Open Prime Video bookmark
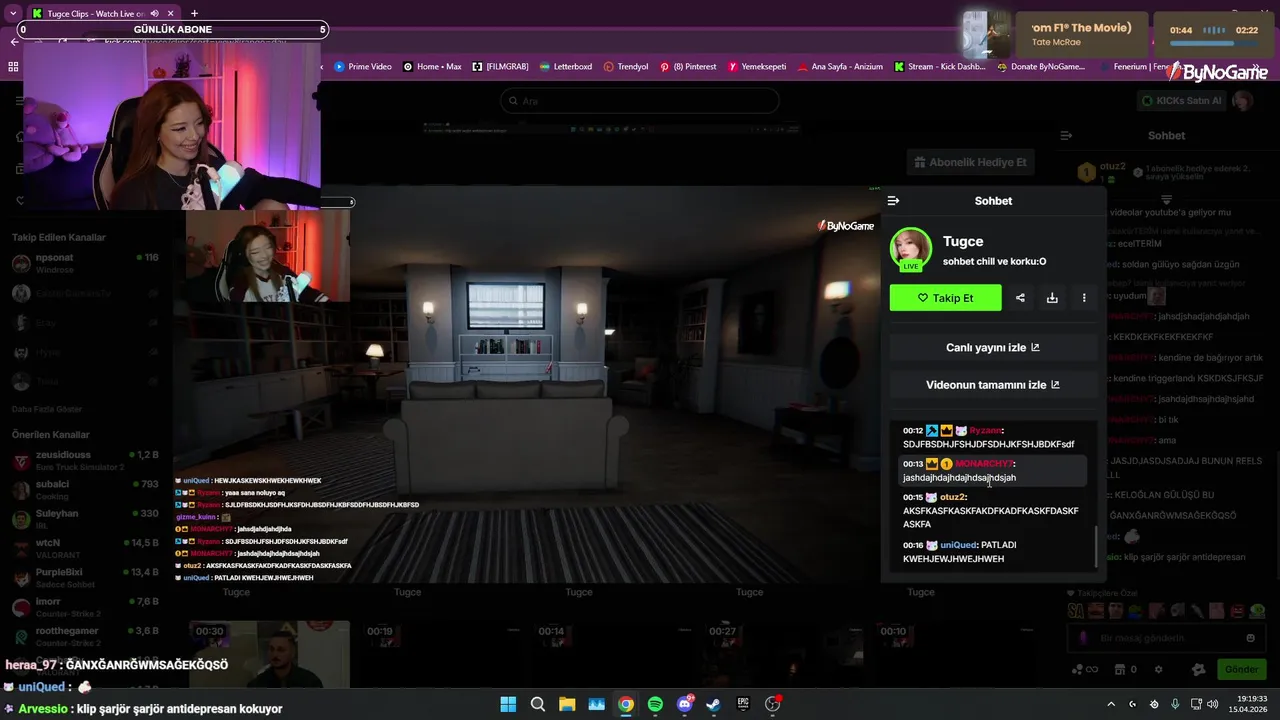 tap(362, 67)
